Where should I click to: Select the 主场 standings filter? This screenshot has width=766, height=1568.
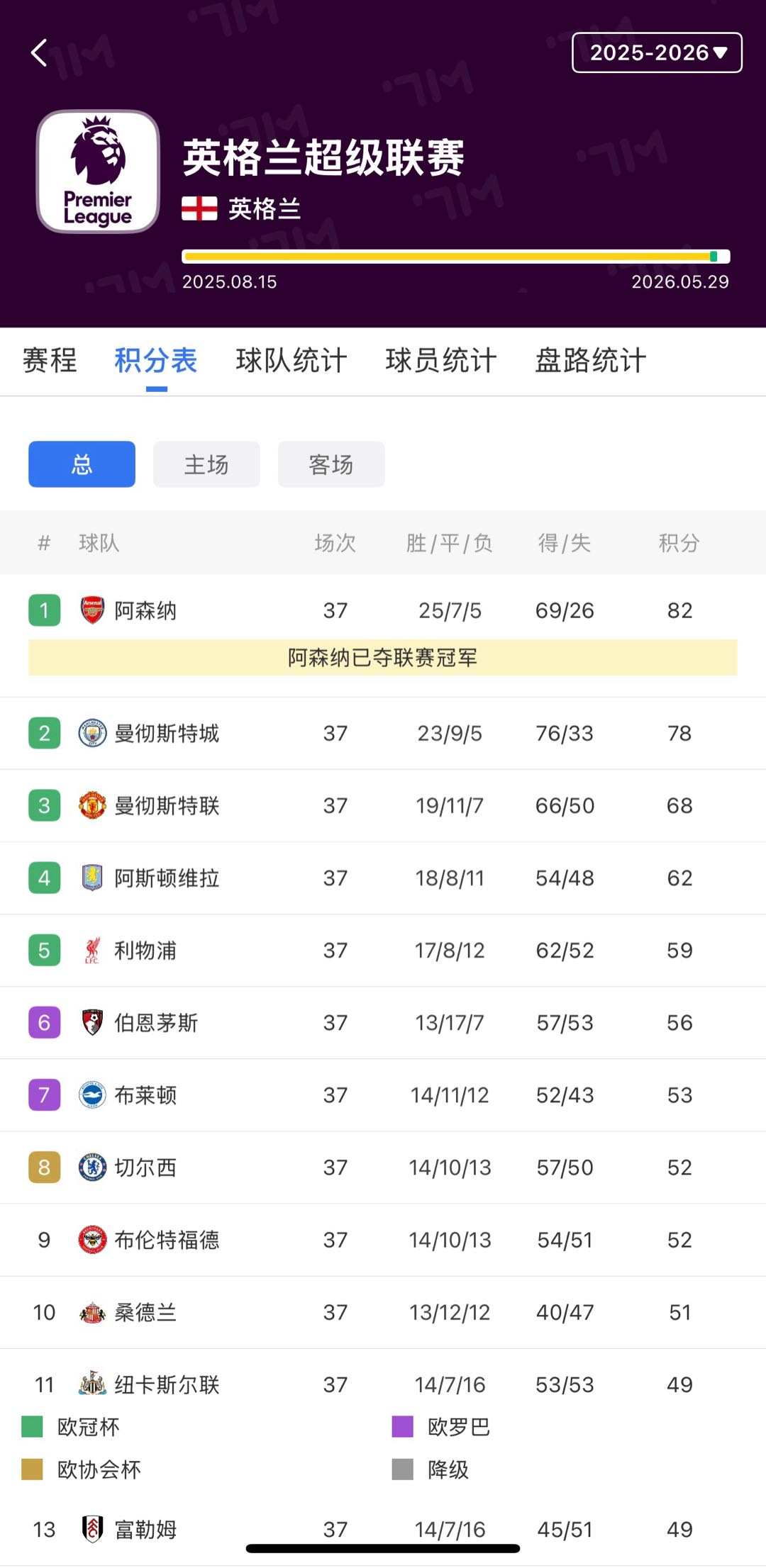[206, 464]
